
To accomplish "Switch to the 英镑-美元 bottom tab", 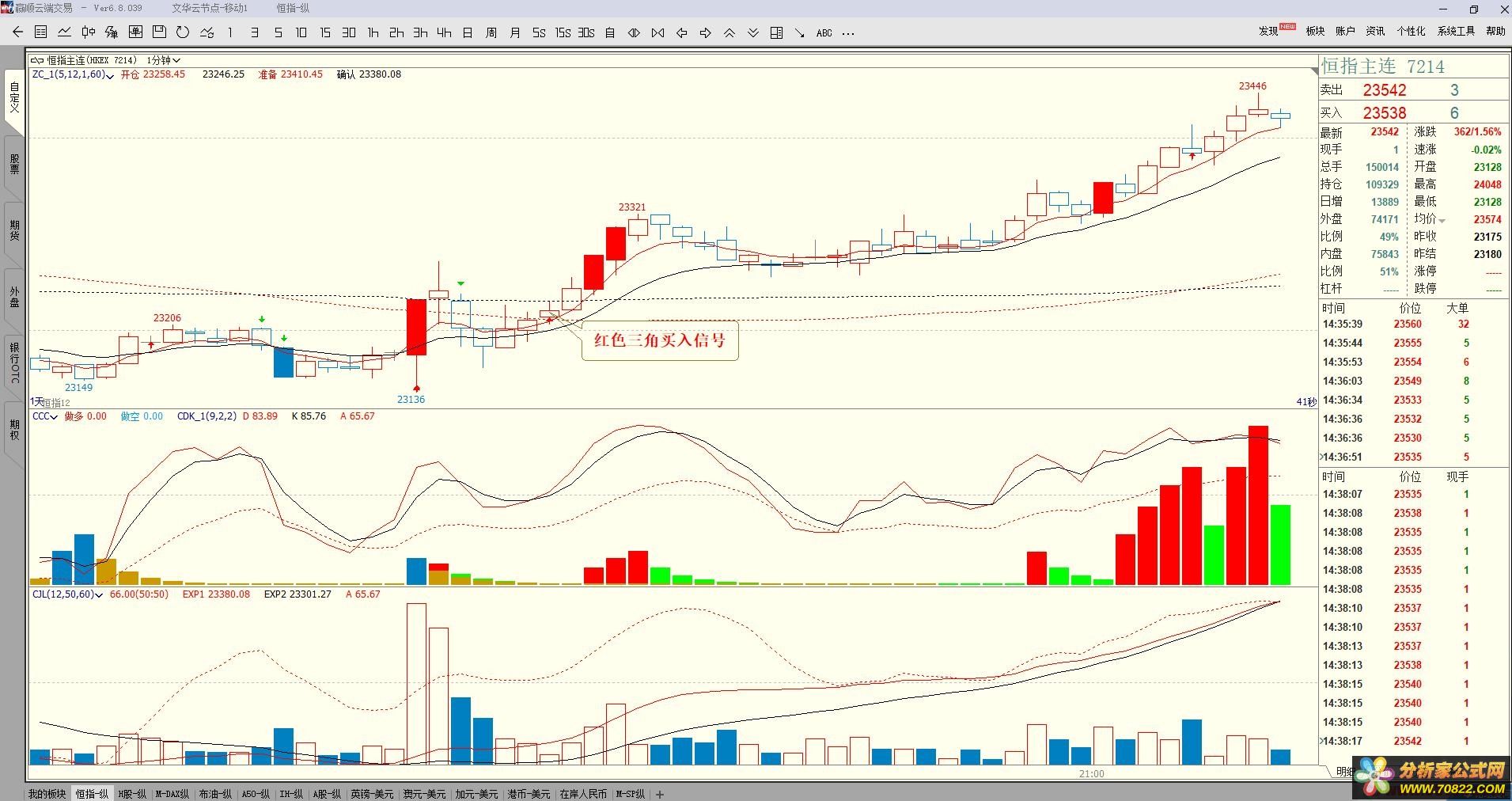I will pyautogui.click(x=372, y=794).
